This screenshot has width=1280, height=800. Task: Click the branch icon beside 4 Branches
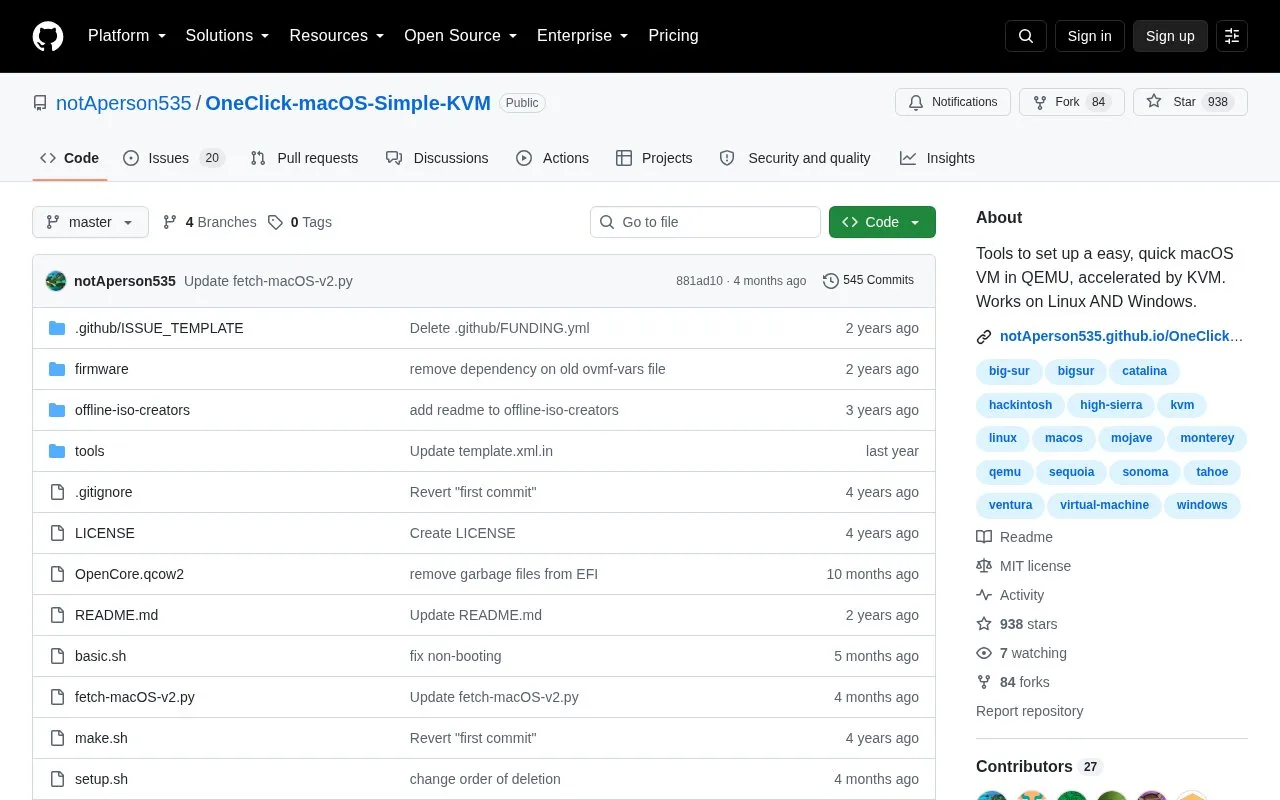pyautogui.click(x=170, y=222)
